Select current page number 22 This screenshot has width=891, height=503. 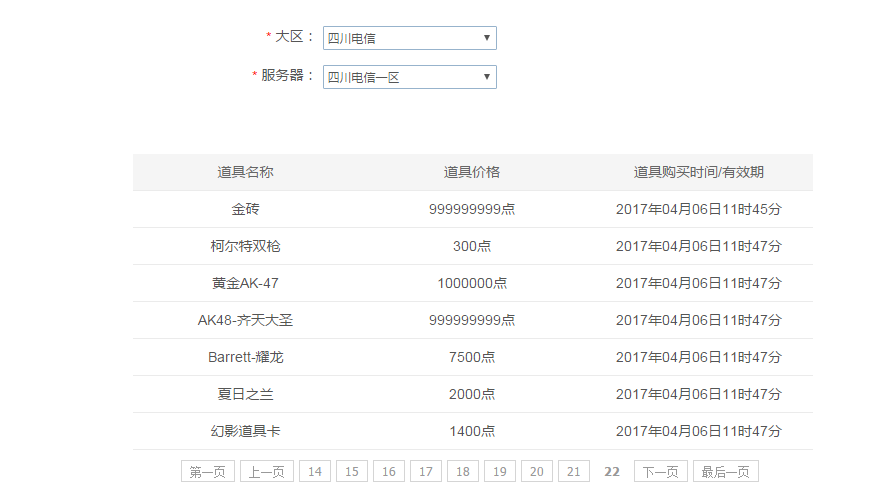coord(611,472)
